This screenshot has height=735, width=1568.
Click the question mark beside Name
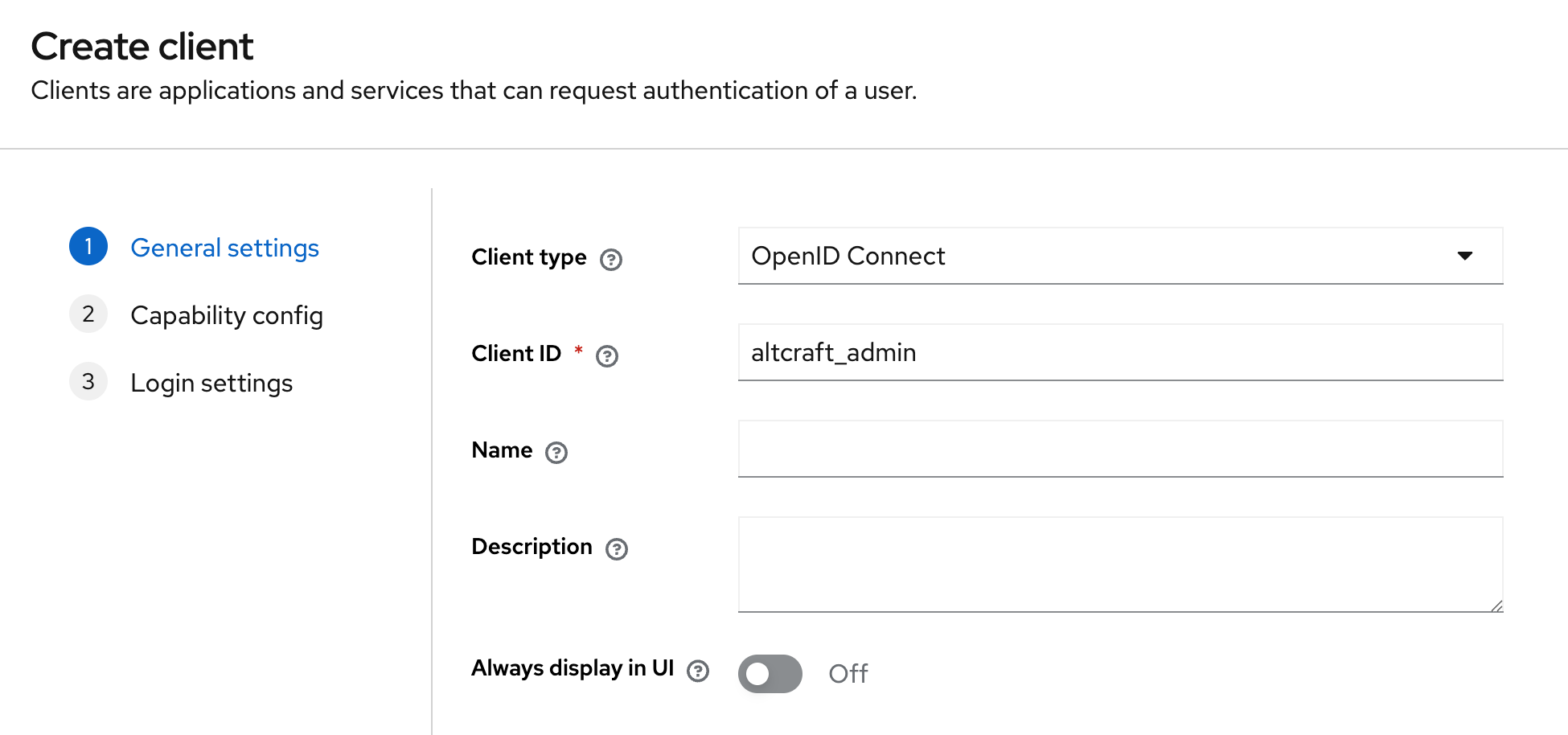556,453
